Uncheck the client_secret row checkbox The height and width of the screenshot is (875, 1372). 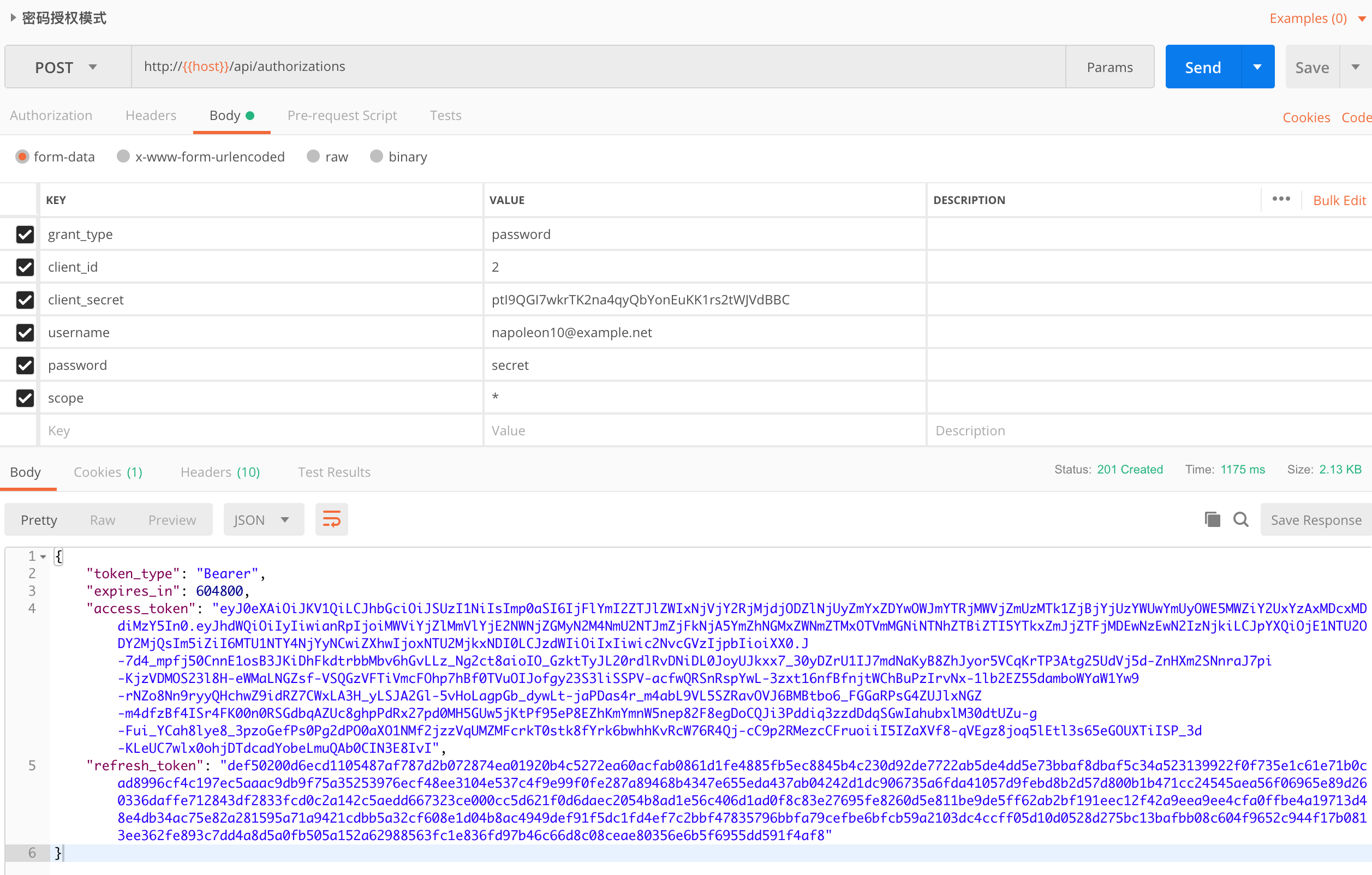(25, 299)
